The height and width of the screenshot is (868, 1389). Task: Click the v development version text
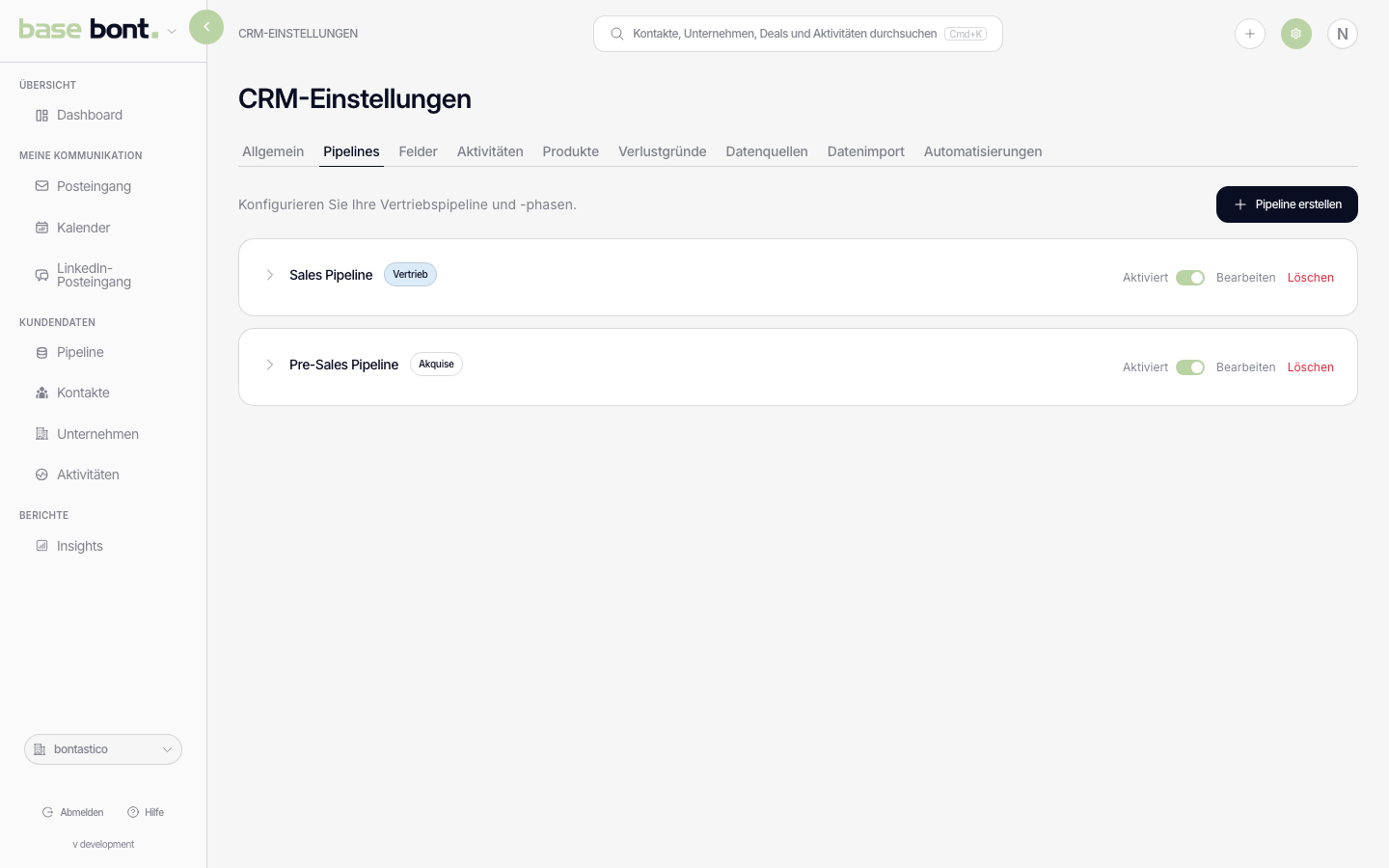[x=103, y=844]
